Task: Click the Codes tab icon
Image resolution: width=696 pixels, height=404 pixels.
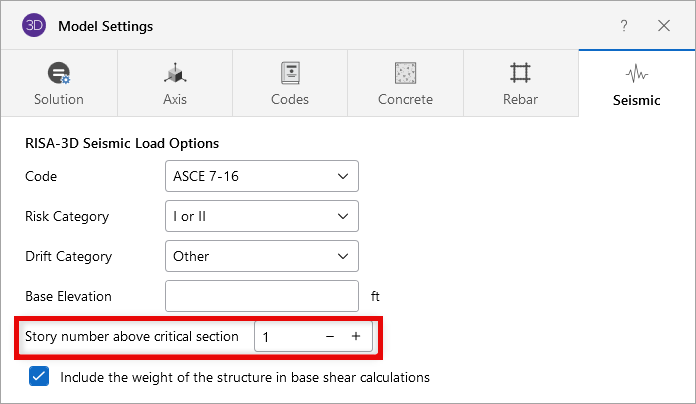Action: point(290,73)
